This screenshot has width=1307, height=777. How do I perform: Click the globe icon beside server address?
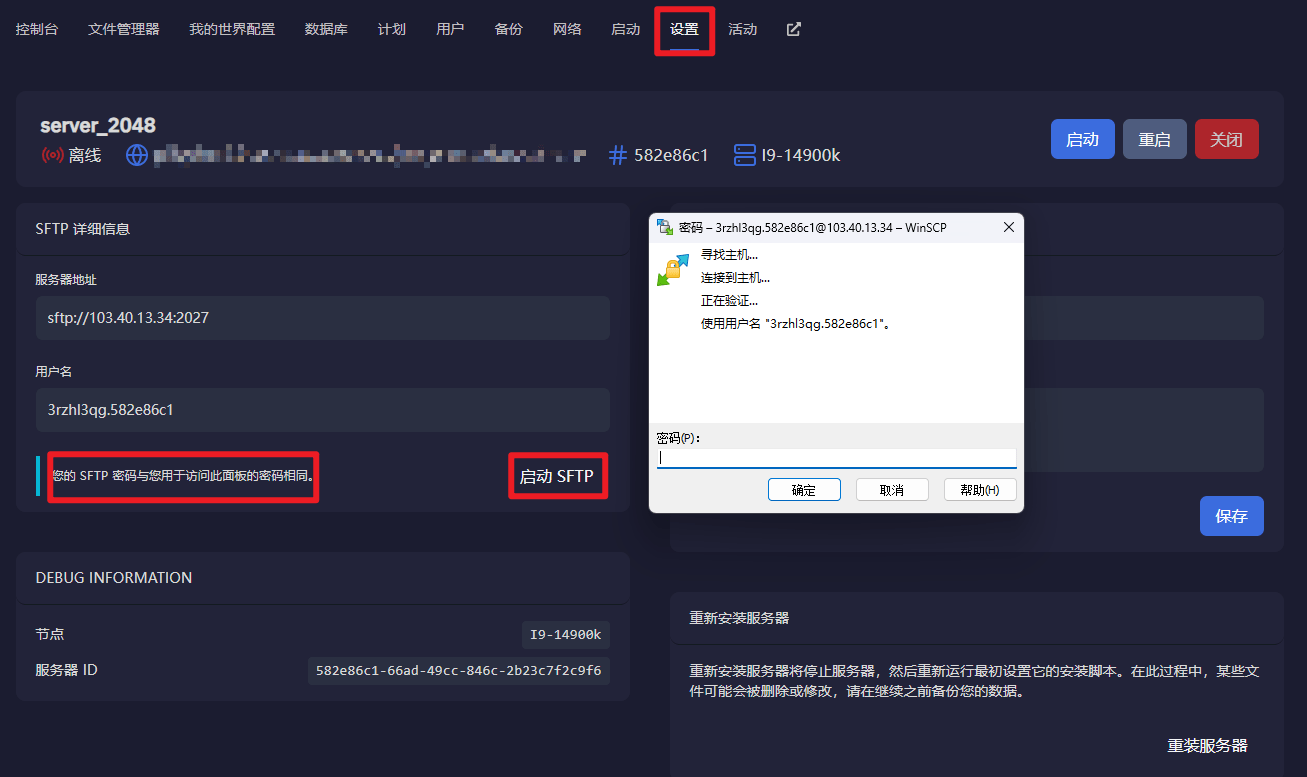coord(137,155)
